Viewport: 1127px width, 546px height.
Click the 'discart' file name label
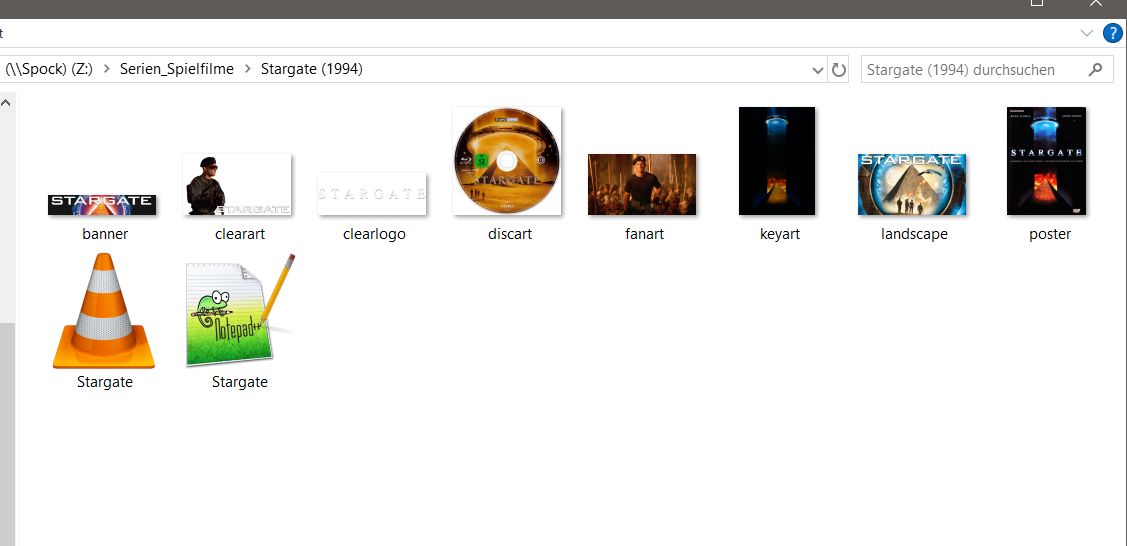tap(510, 234)
